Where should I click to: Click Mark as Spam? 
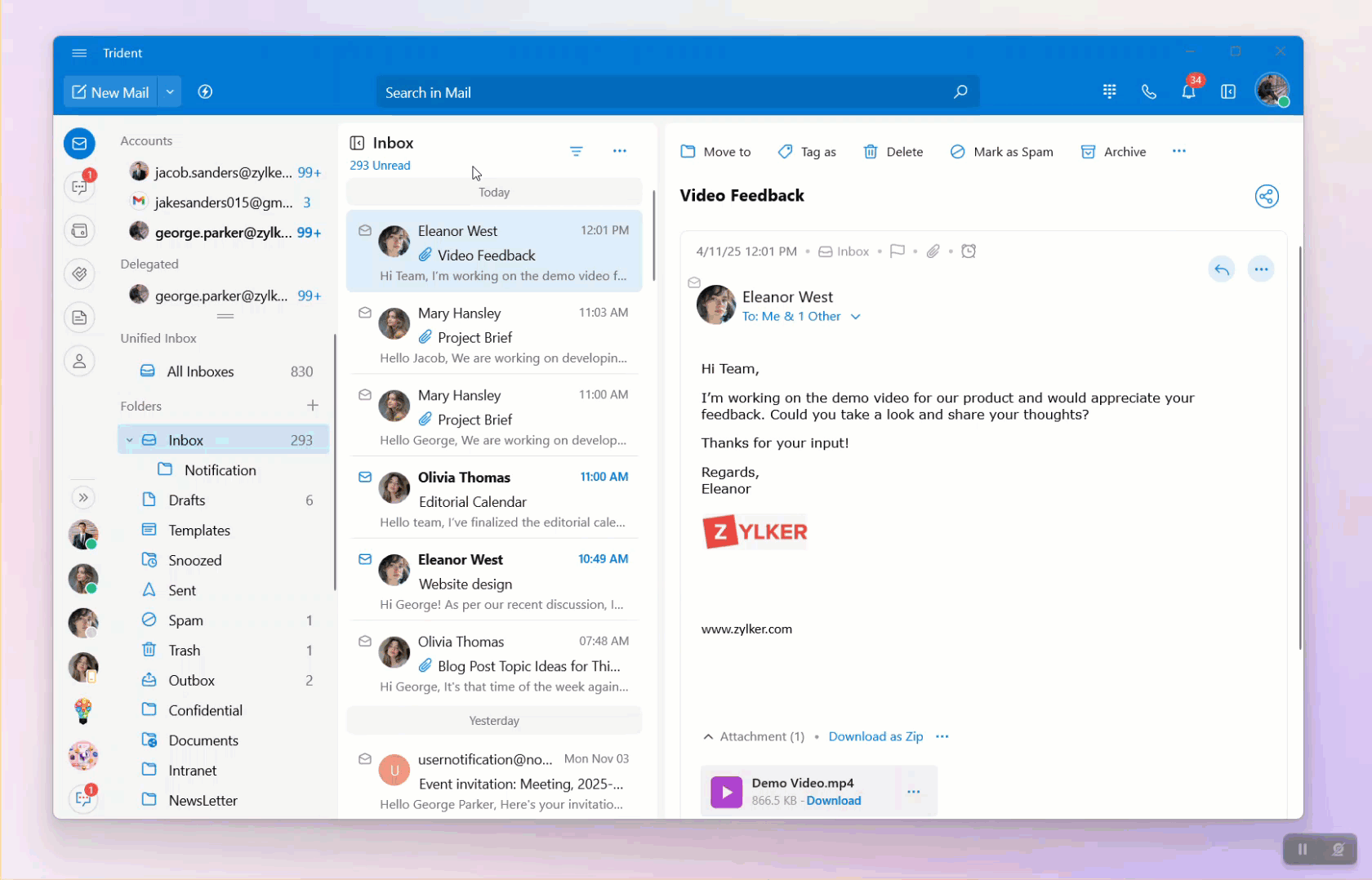[1002, 152]
